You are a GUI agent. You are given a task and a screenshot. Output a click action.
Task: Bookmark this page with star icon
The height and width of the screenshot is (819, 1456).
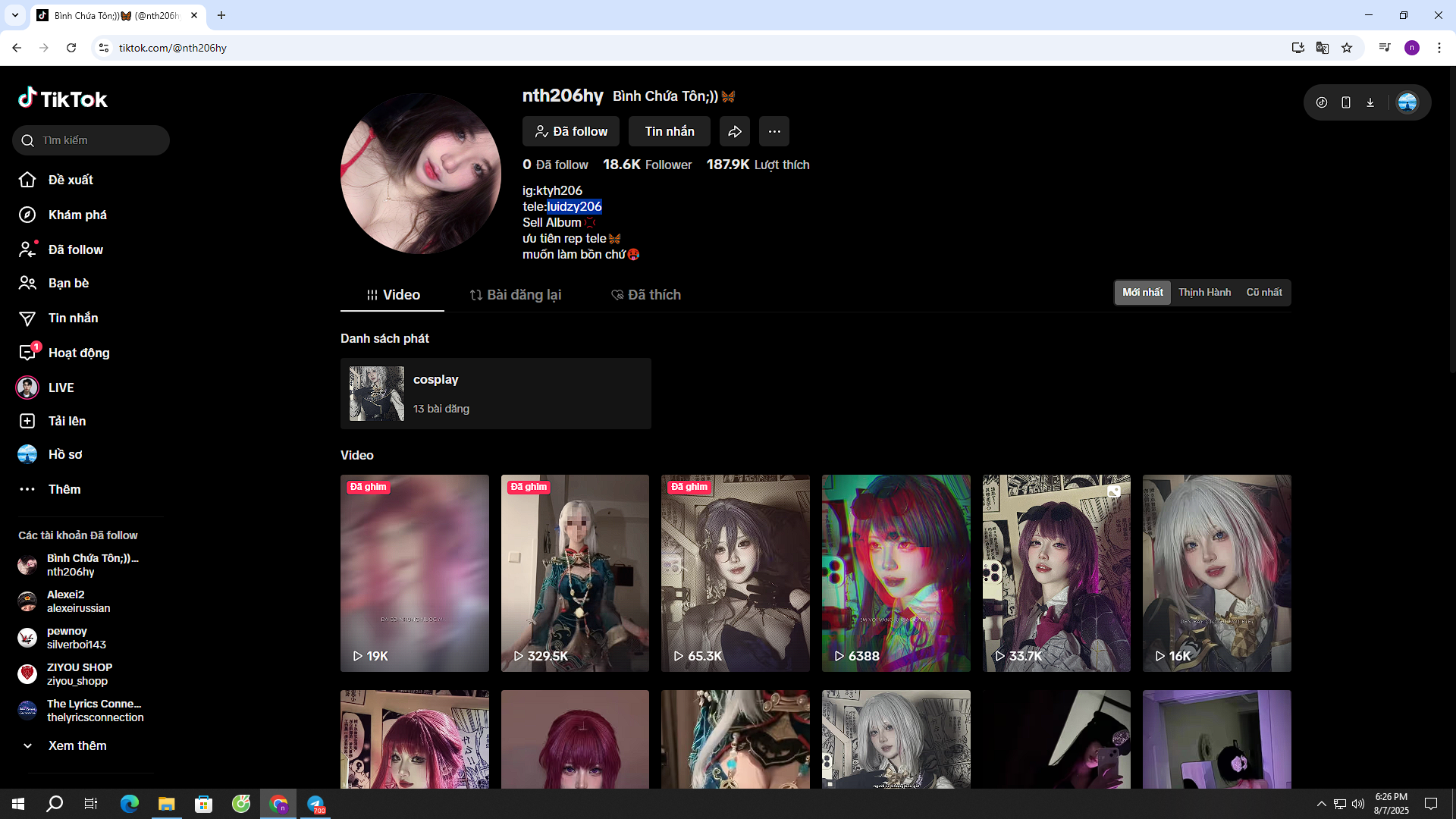pos(1347,48)
